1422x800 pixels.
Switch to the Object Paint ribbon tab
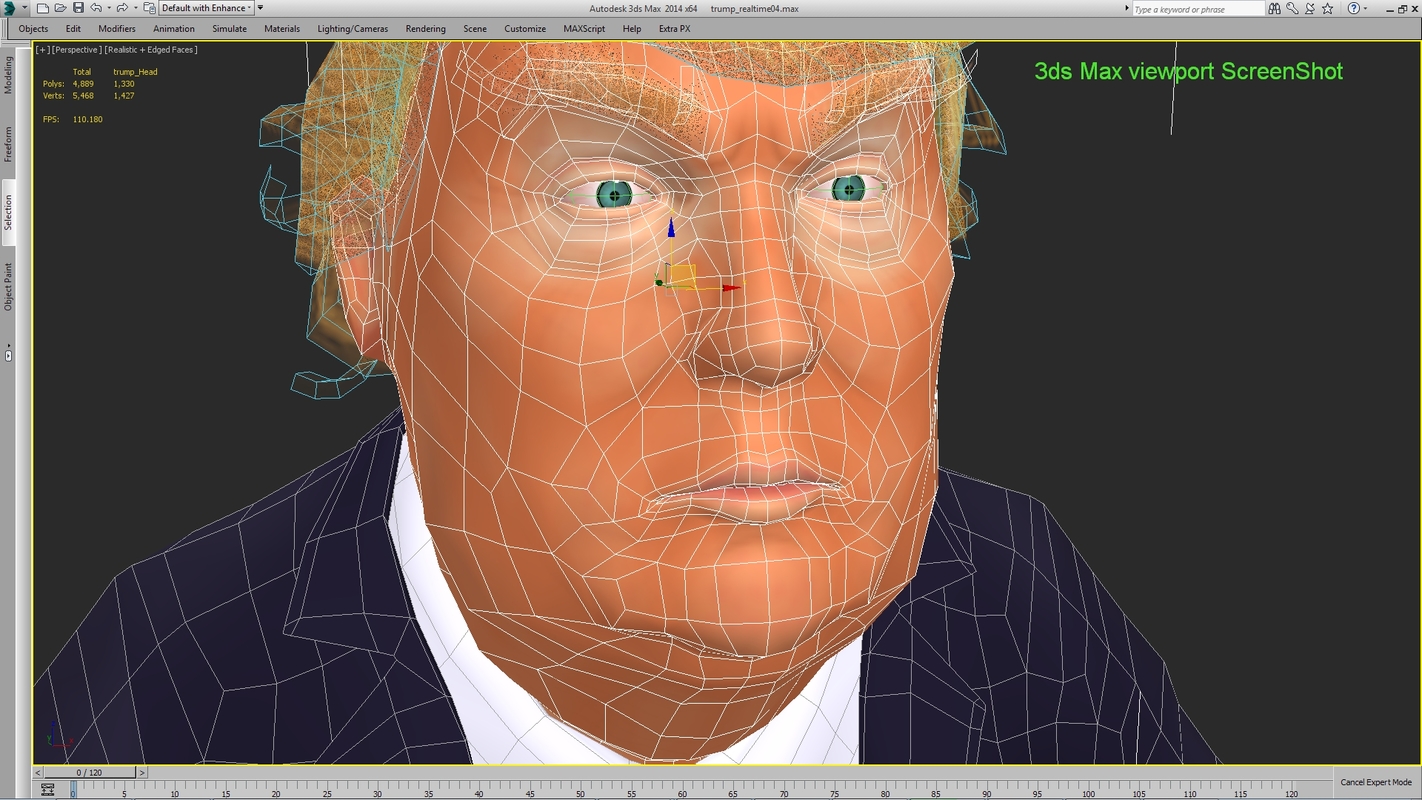(x=8, y=286)
